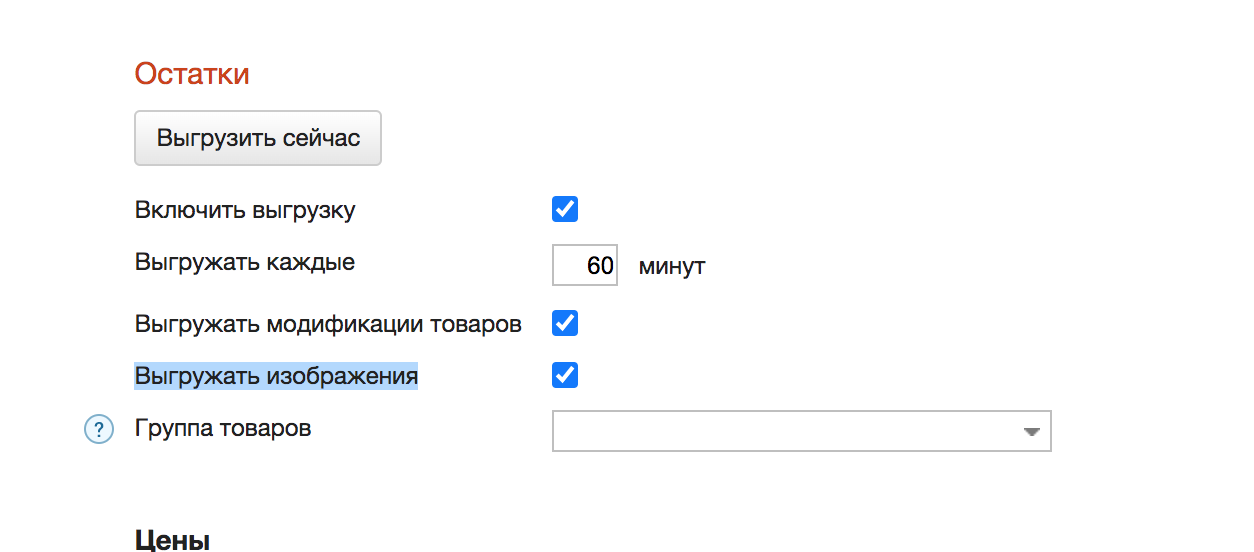Disable stock export via first checkmark
Screen dimensions: 1254x552
[565, 210]
